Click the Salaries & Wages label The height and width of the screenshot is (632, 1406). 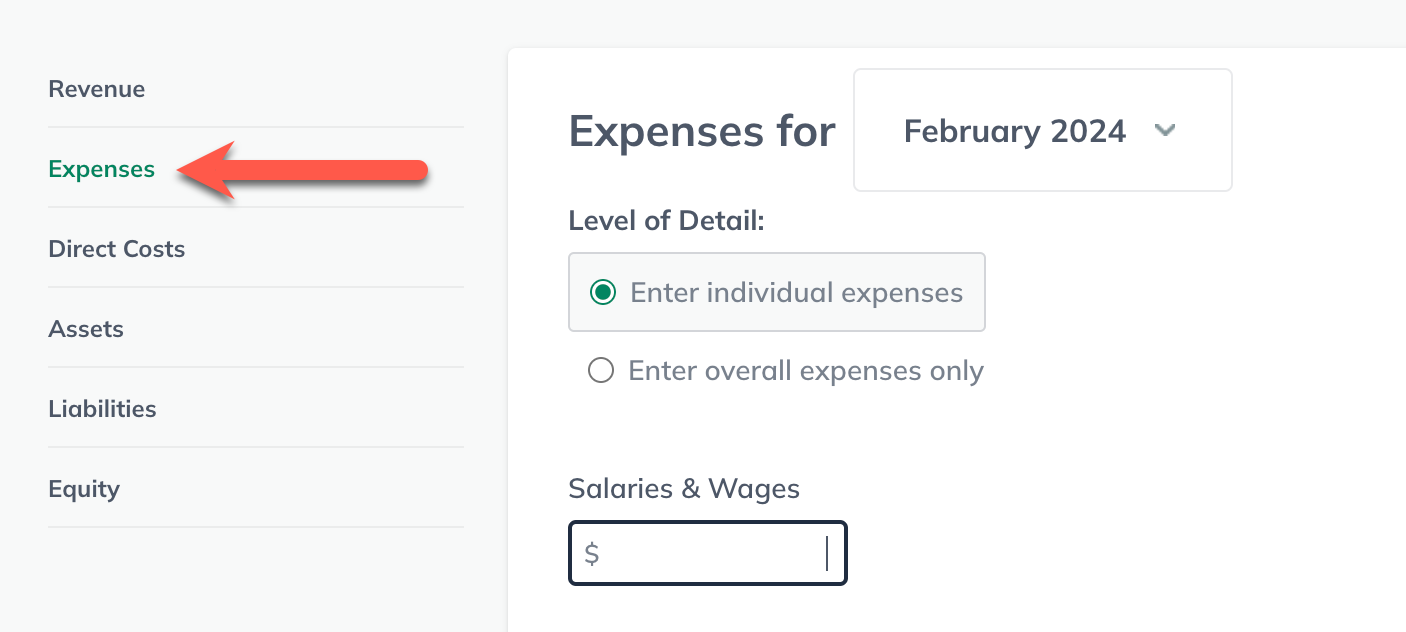(x=683, y=488)
